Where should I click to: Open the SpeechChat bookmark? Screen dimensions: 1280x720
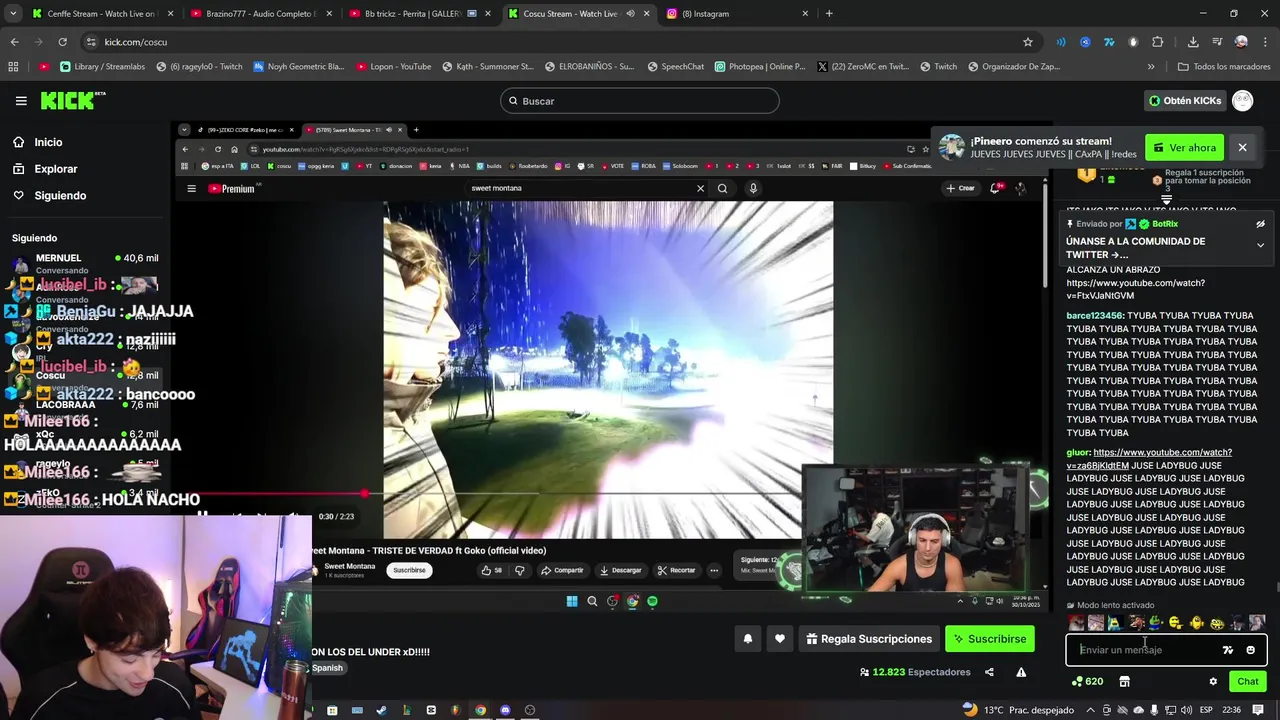(675, 67)
